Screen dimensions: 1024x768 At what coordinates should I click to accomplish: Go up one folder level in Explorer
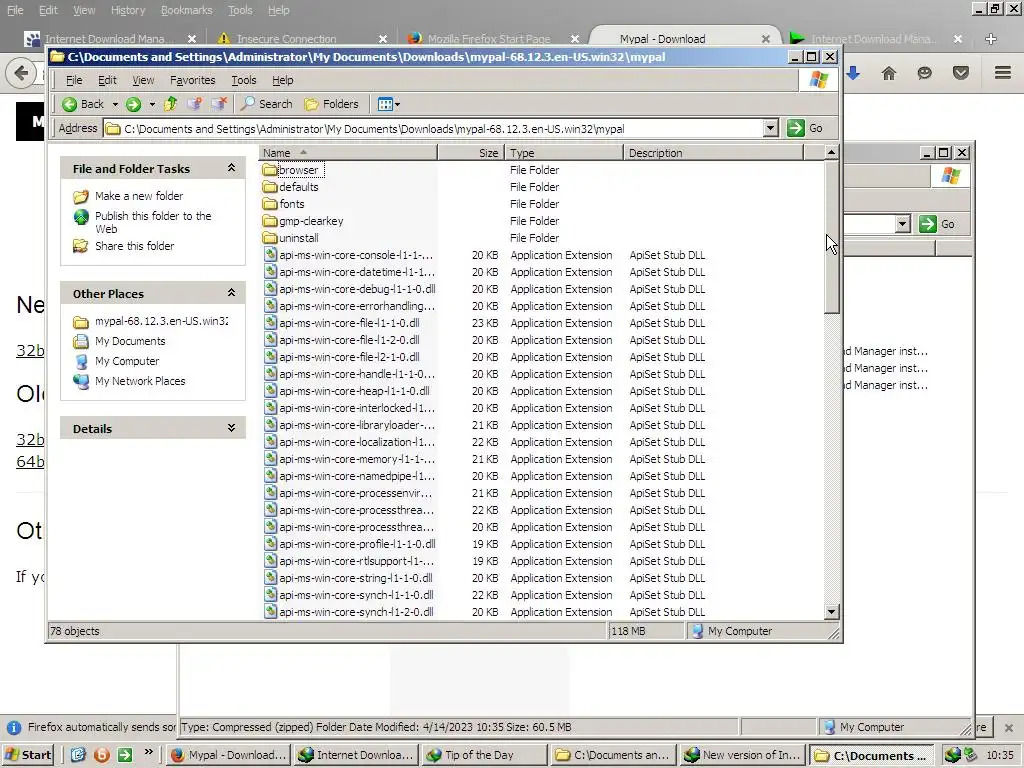pyautogui.click(x=170, y=104)
